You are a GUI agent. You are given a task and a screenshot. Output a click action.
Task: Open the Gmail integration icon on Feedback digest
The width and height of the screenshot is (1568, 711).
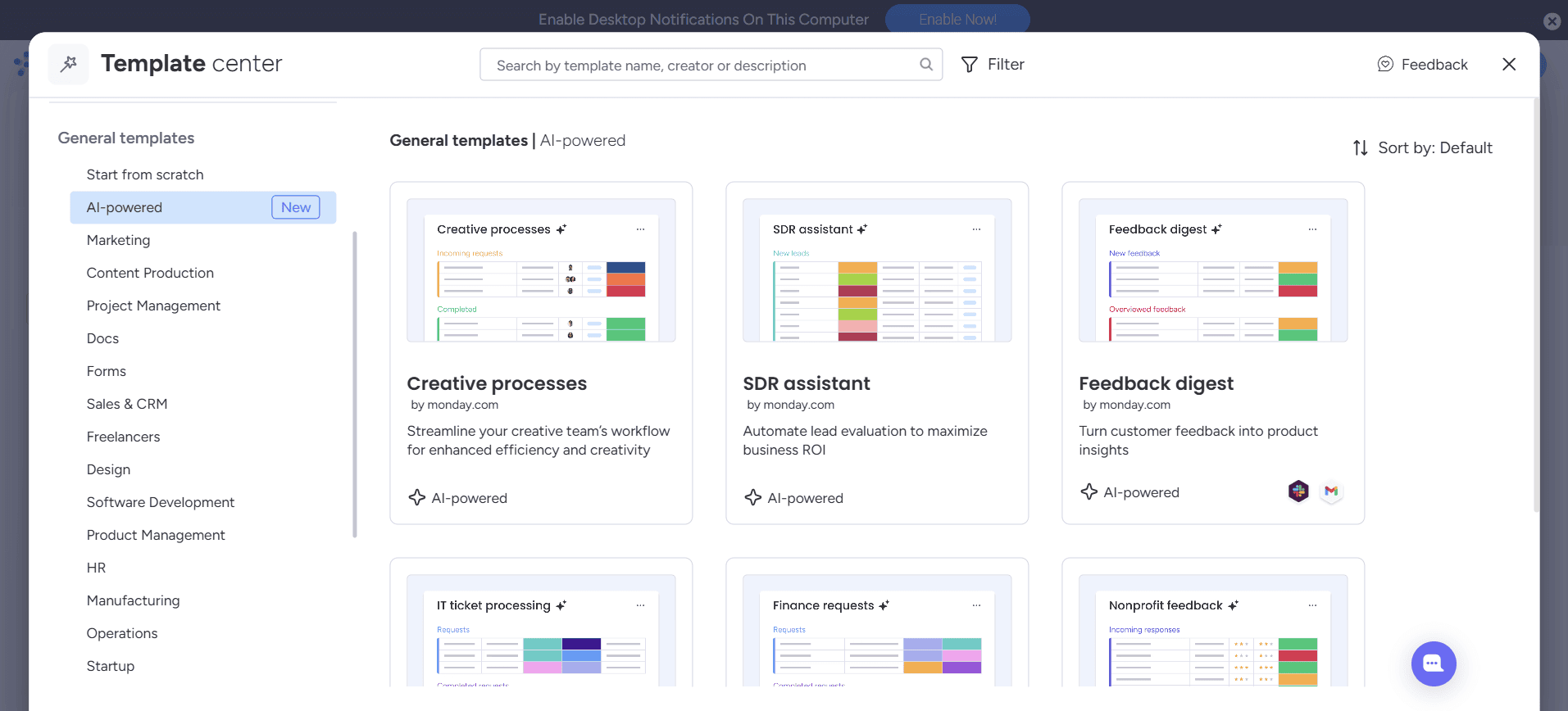[1331, 491]
